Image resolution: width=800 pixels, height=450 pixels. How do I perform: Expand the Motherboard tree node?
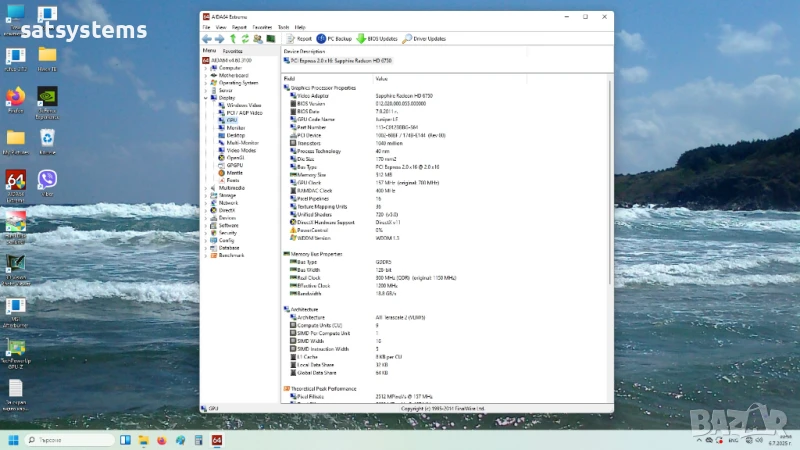207,75
